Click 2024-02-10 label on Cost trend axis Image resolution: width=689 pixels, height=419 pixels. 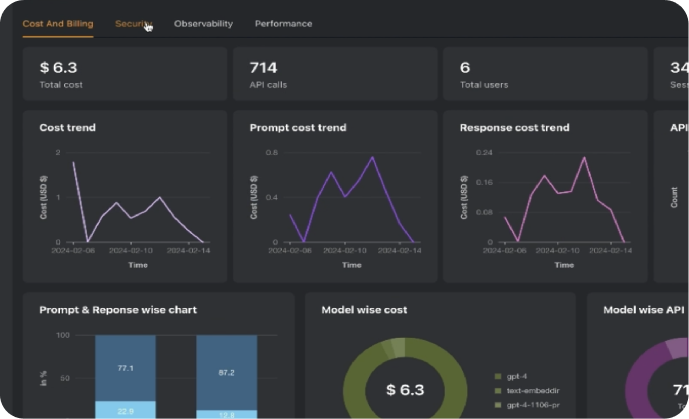pos(131,250)
